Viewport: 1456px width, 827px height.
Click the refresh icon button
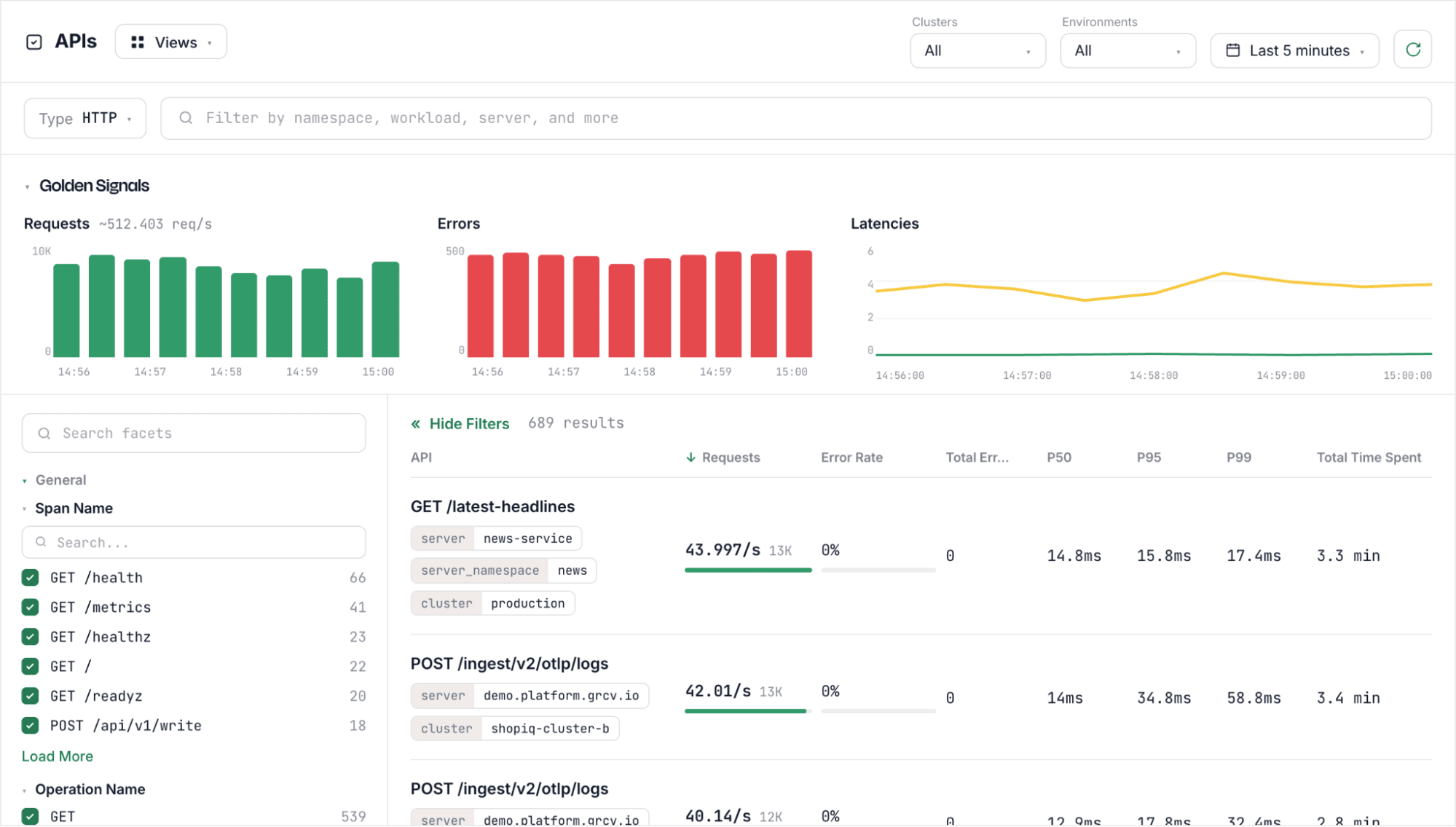1412,50
